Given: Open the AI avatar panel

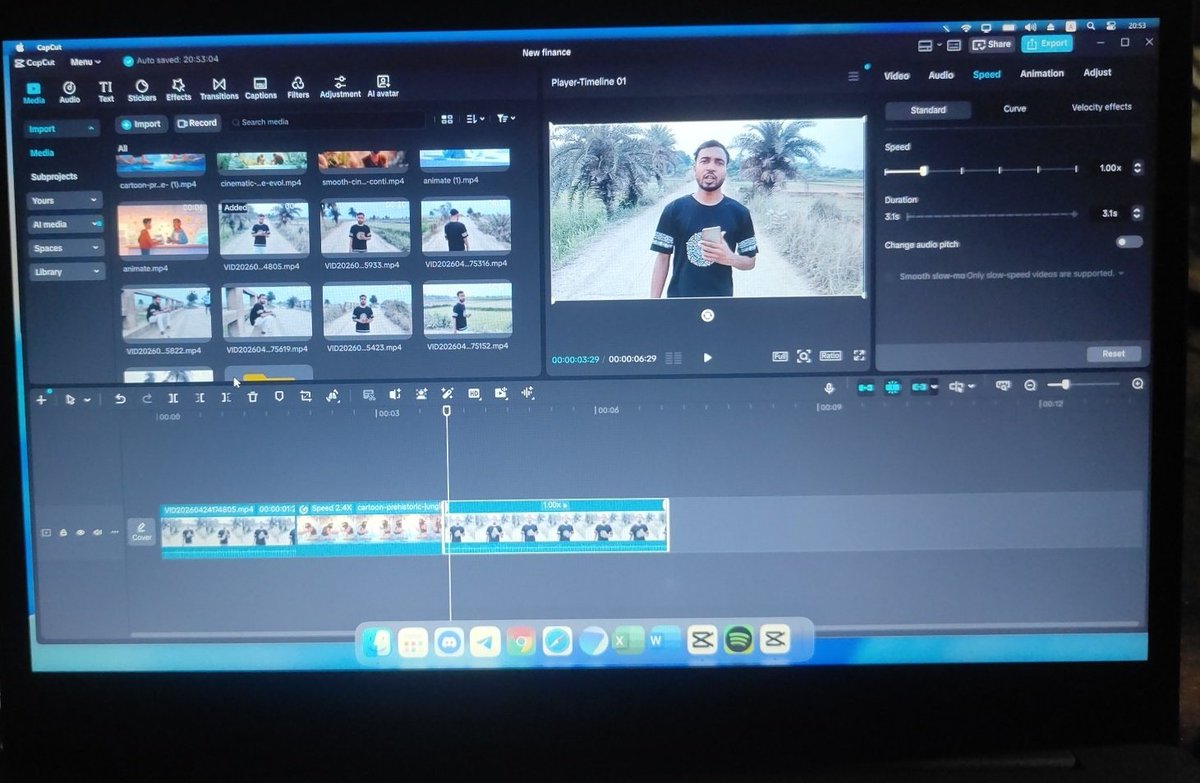Looking at the screenshot, I should click(383, 87).
